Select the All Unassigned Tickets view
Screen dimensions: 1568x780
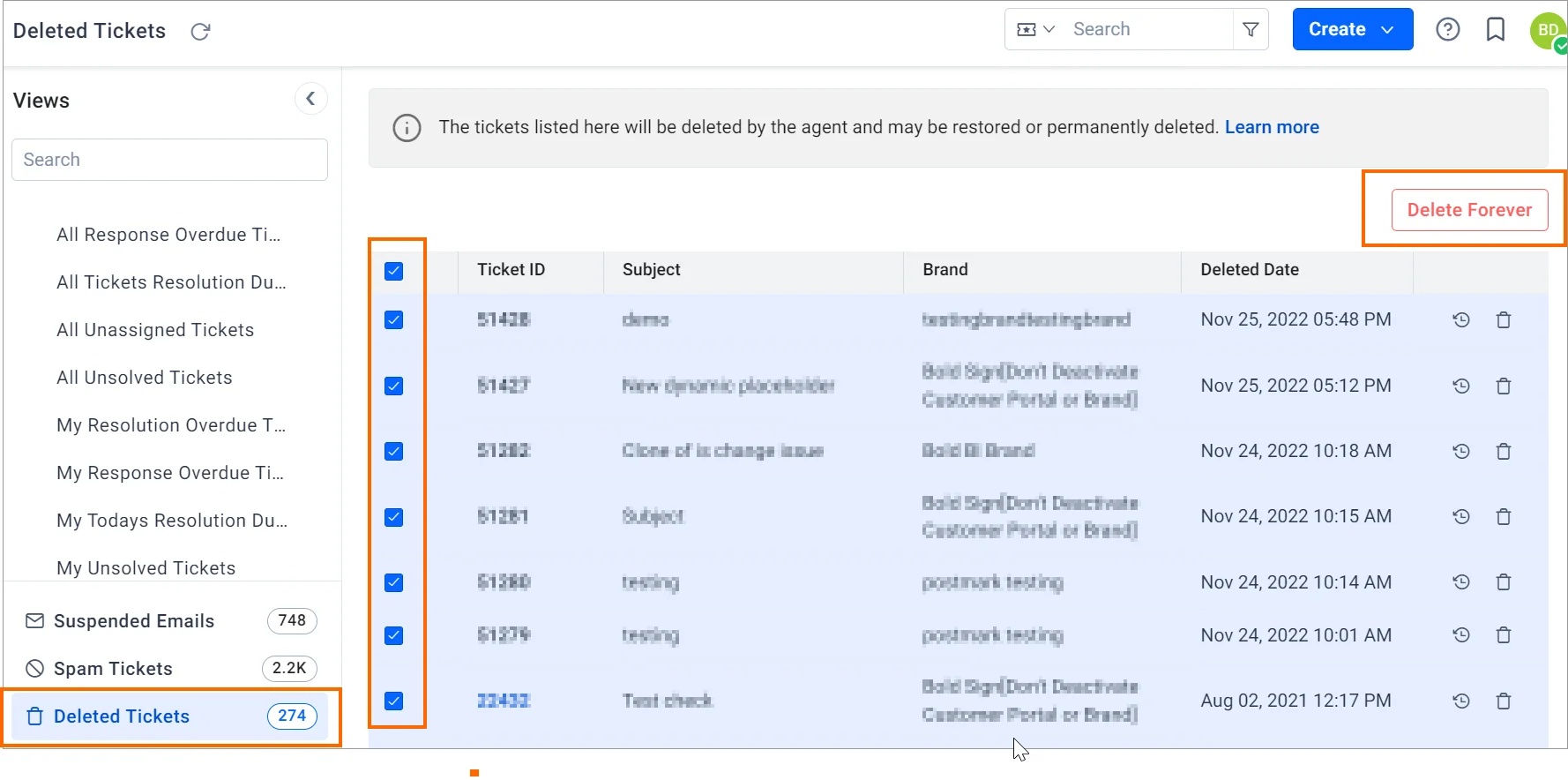click(x=155, y=330)
